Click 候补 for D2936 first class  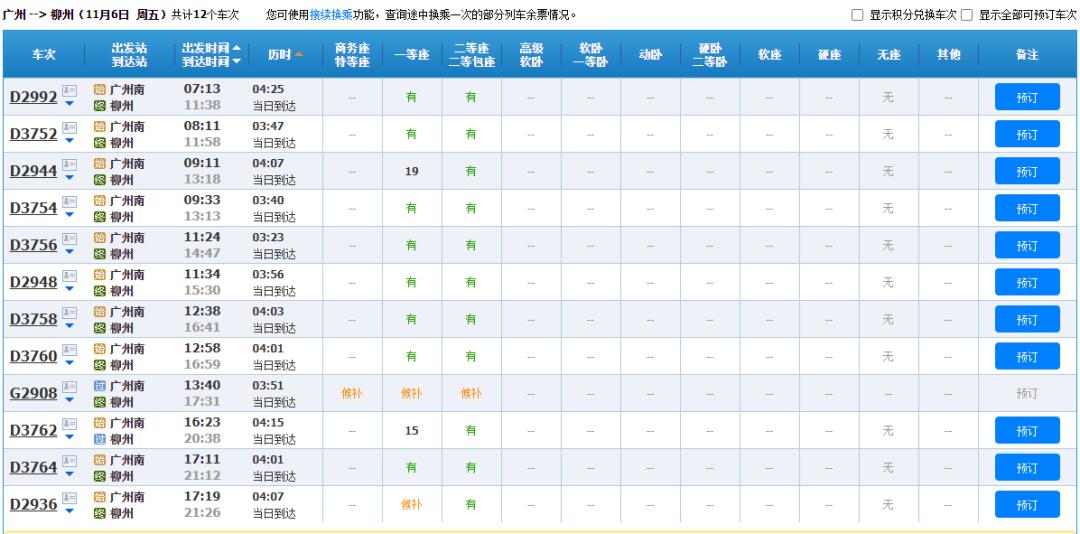point(411,504)
